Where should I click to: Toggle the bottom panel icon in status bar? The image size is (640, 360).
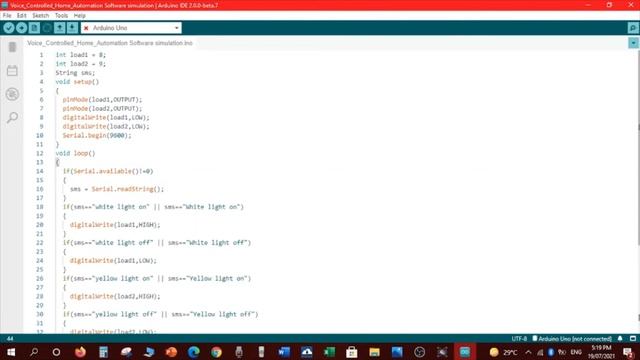[633, 339]
